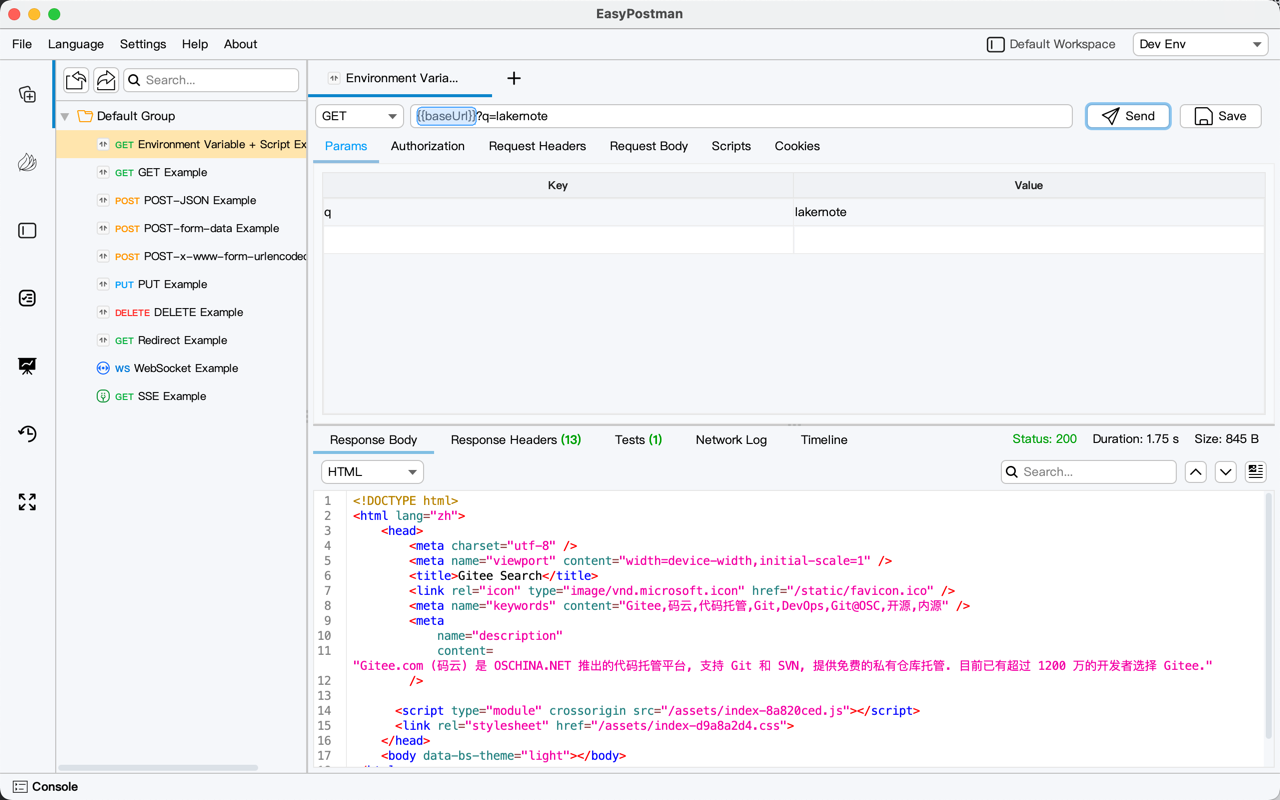Click the 'Status: 200' text
The image size is (1280, 800).
click(x=1044, y=439)
